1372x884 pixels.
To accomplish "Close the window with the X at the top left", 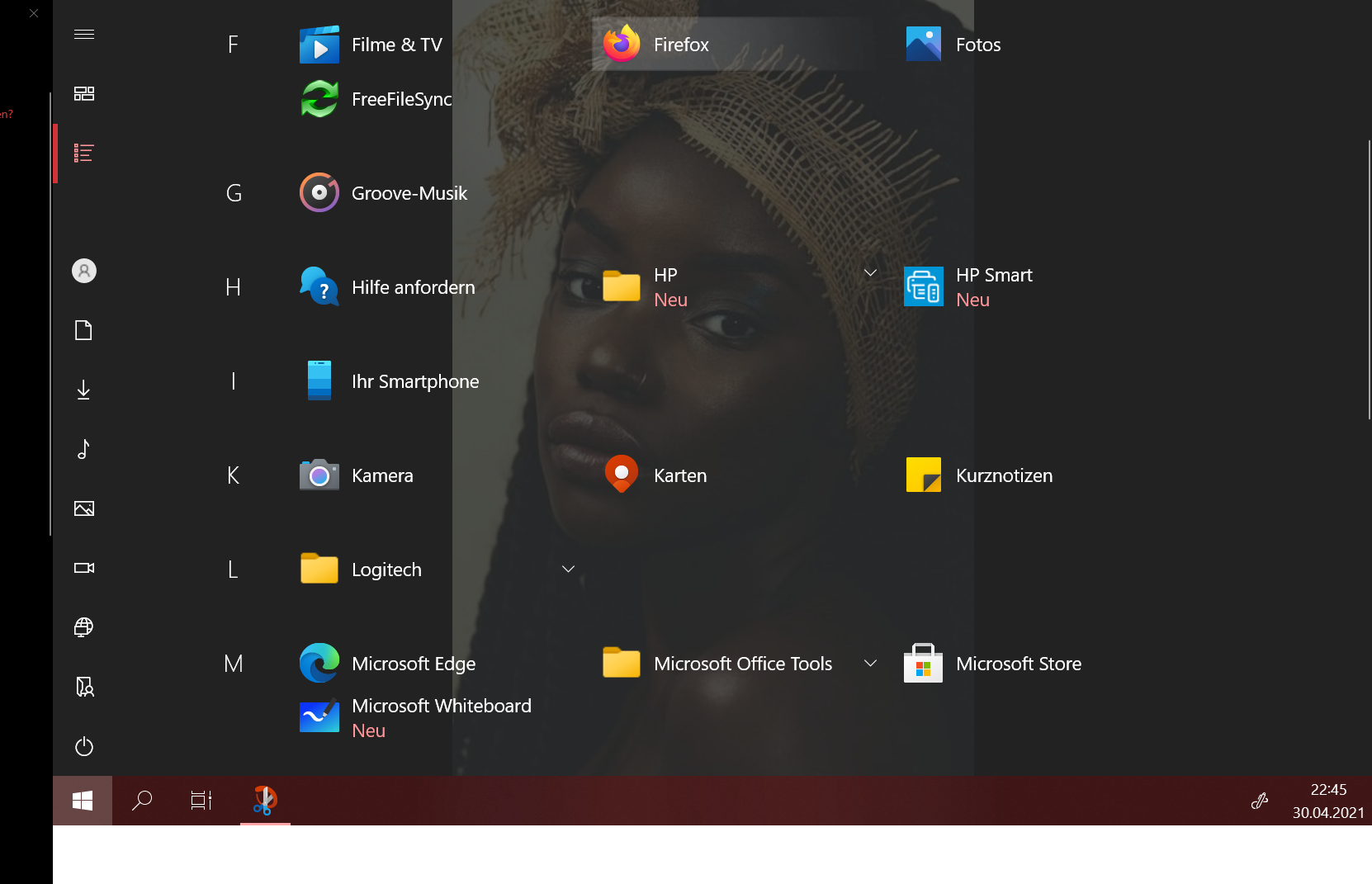I will (34, 13).
